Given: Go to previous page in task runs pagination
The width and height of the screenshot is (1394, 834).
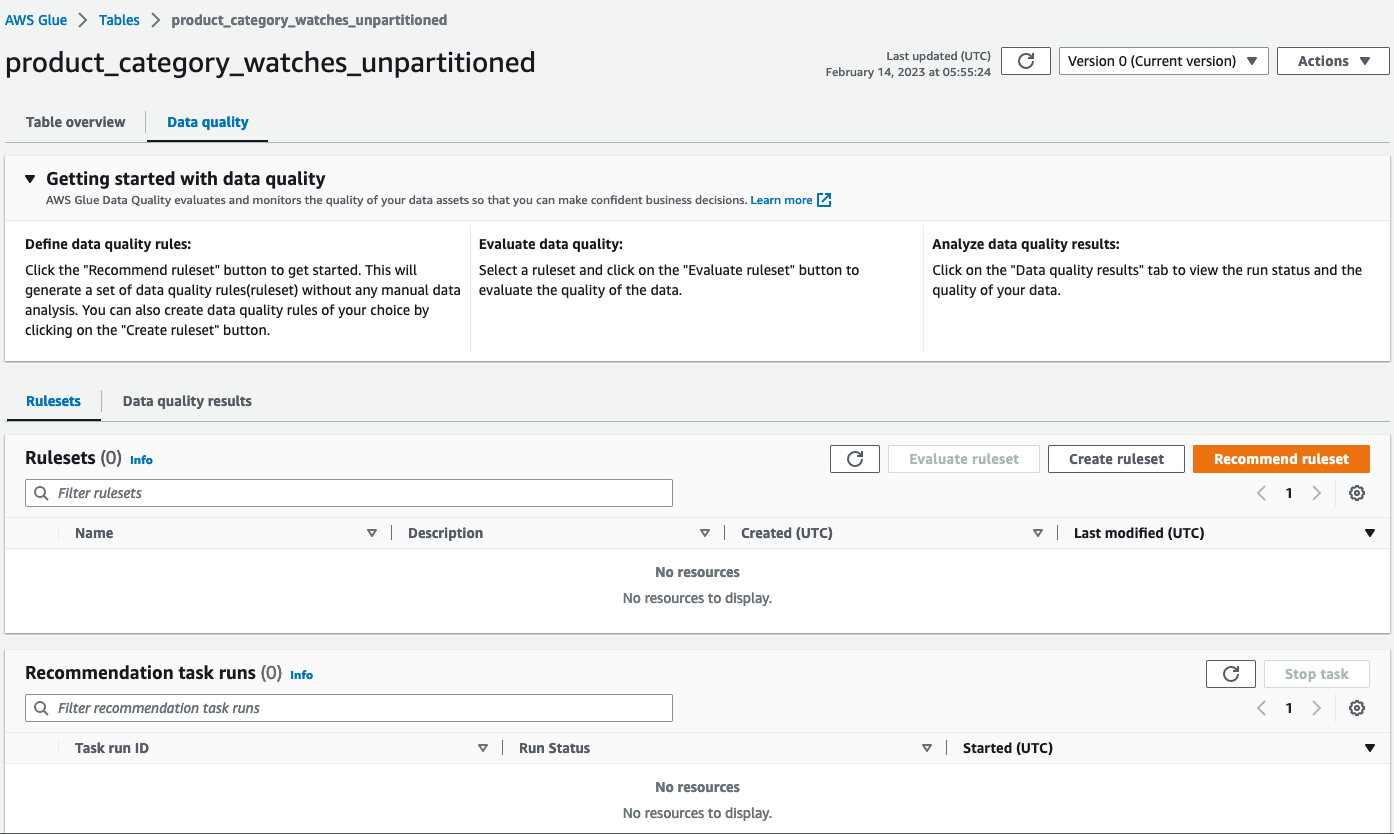Looking at the screenshot, I should click(x=1261, y=708).
